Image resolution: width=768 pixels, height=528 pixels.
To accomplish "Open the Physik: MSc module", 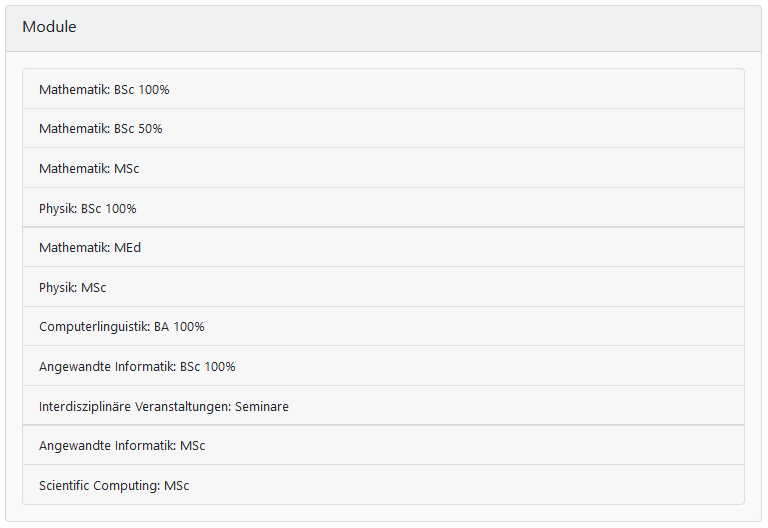I will click(73, 288).
